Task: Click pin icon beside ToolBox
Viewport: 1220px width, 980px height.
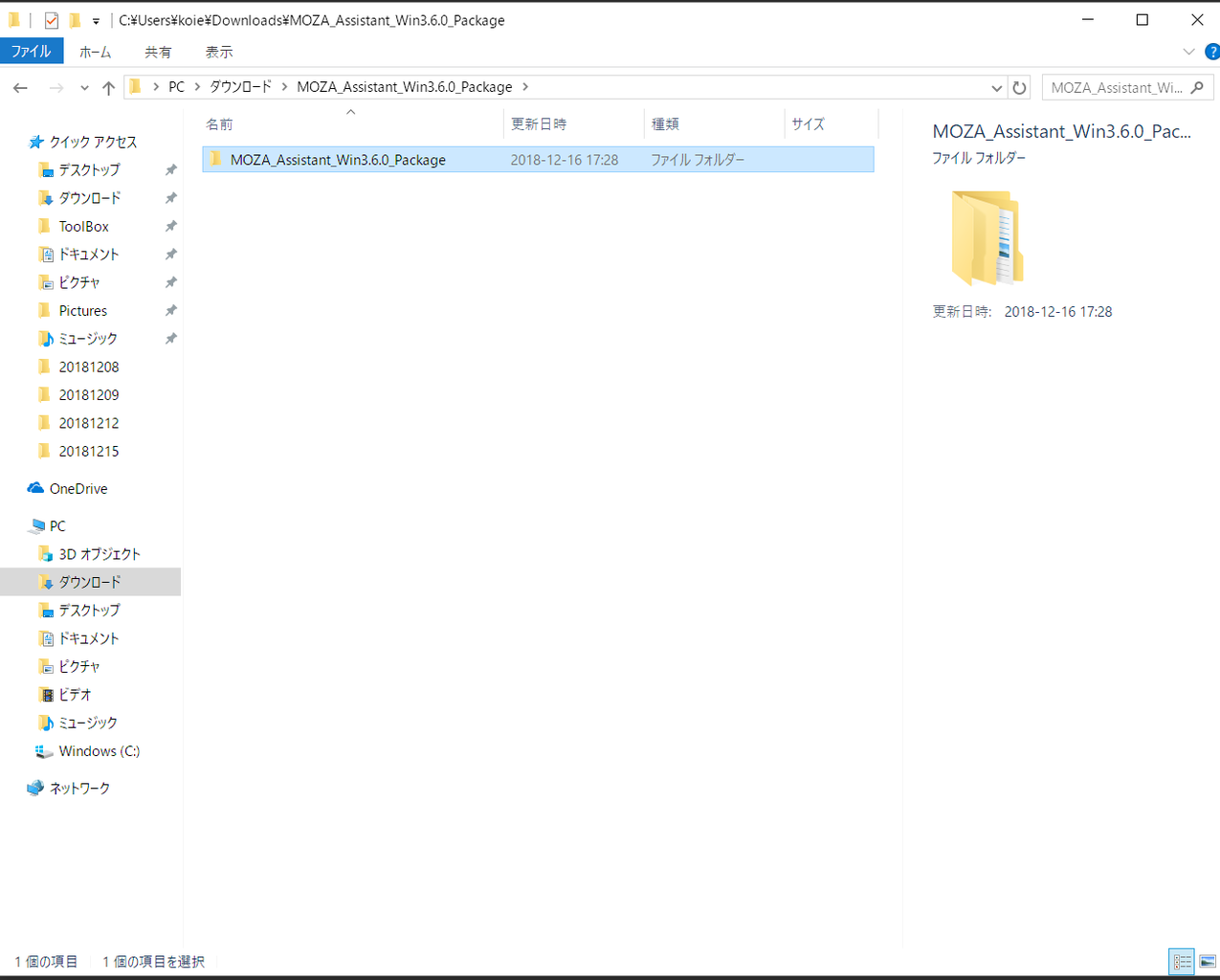Action: tap(170, 226)
